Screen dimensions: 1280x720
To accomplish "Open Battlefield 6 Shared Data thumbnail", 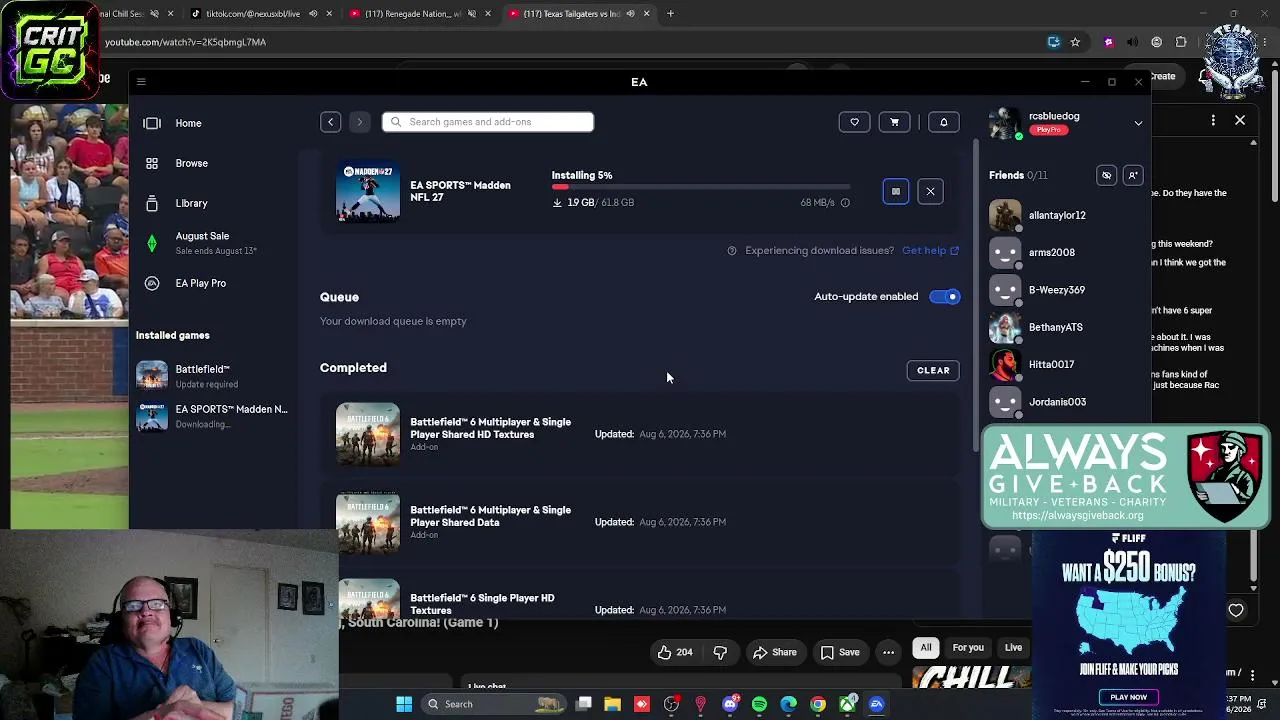I will tap(368, 522).
